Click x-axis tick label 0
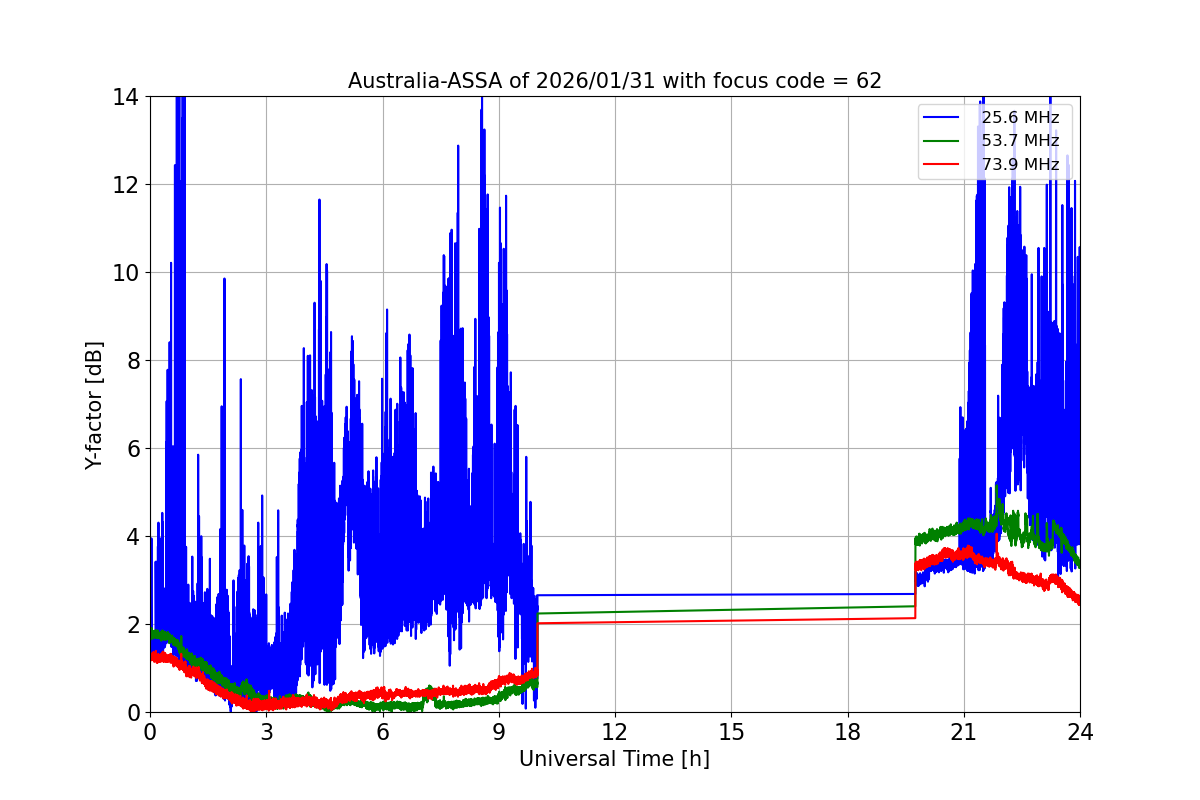The height and width of the screenshot is (800, 1200). coord(150,732)
